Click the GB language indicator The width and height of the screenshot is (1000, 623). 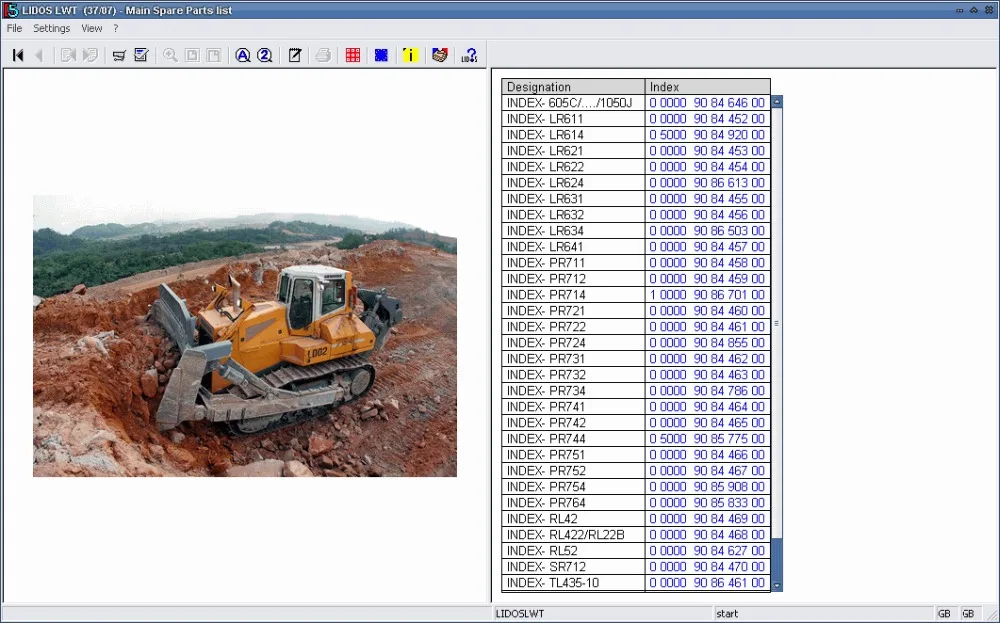pyautogui.click(x=943, y=612)
